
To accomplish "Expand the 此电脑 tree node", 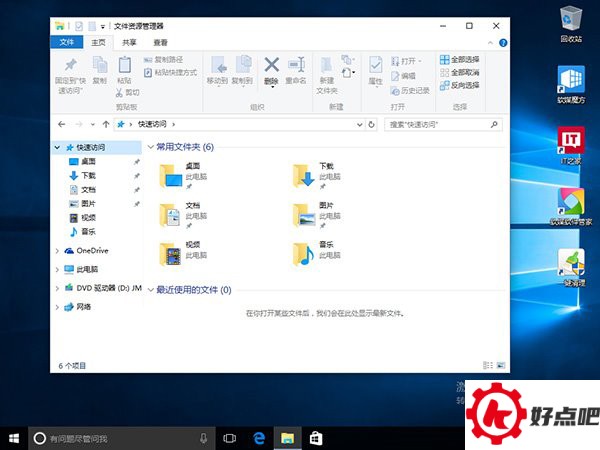I will [57, 269].
